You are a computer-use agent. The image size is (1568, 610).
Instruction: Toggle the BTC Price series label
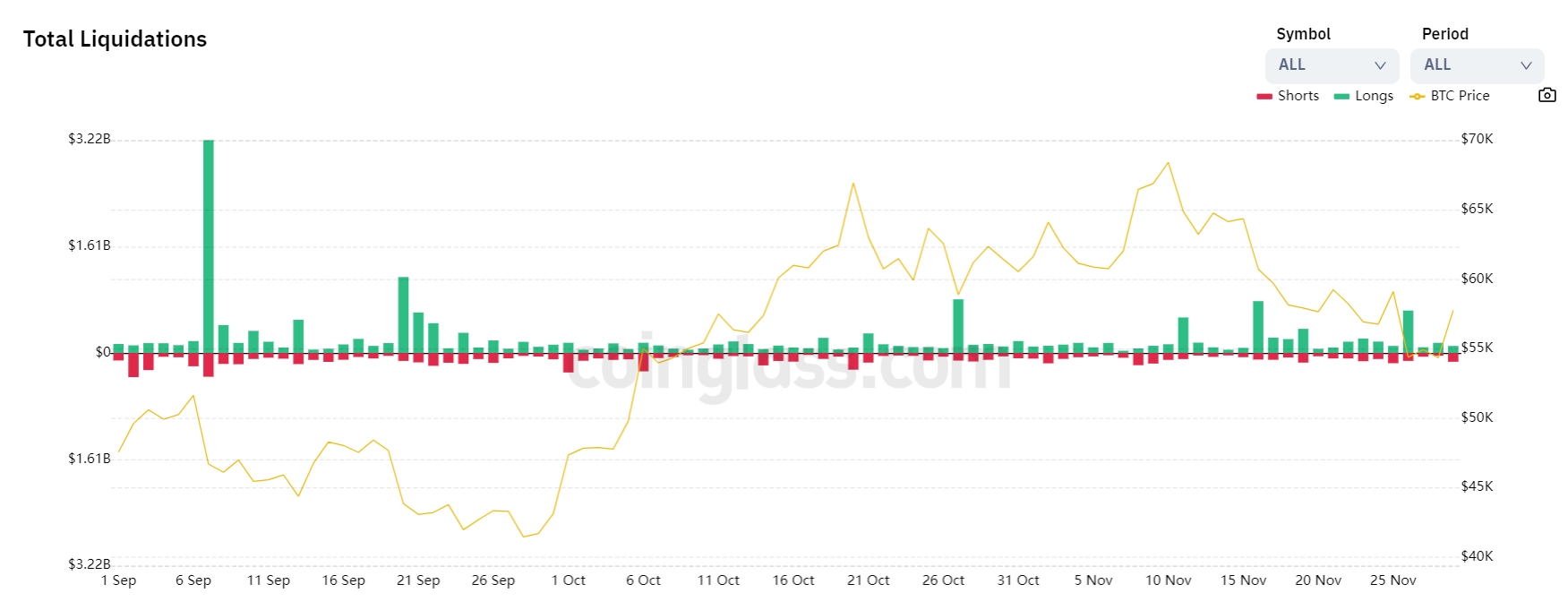pyautogui.click(x=1460, y=96)
